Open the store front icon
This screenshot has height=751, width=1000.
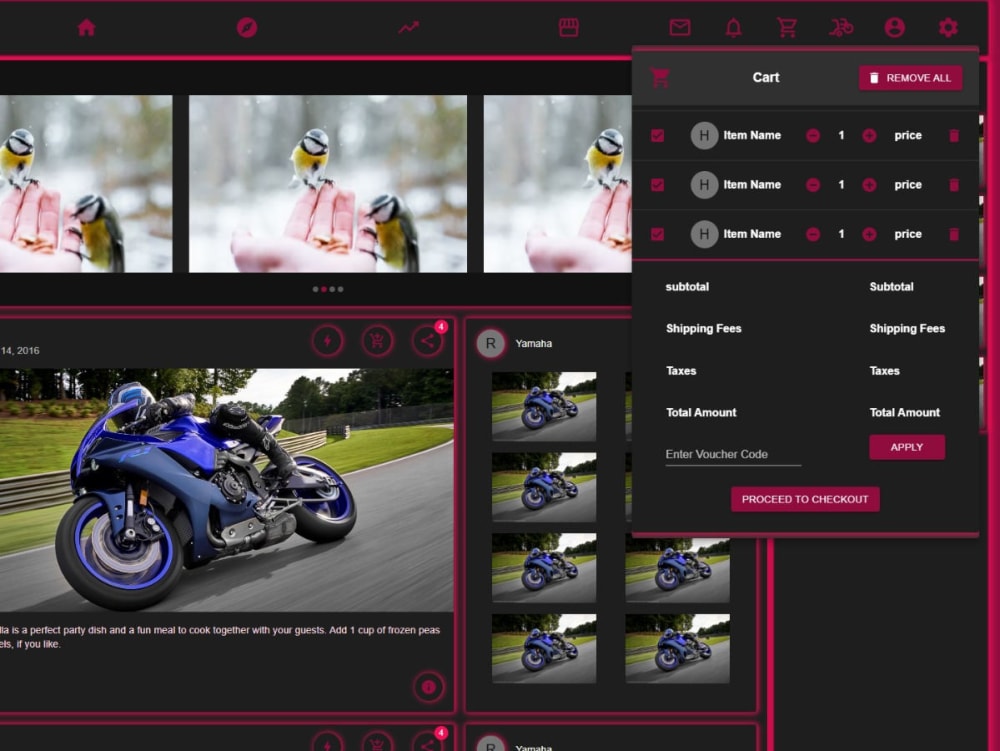pos(568,27)
